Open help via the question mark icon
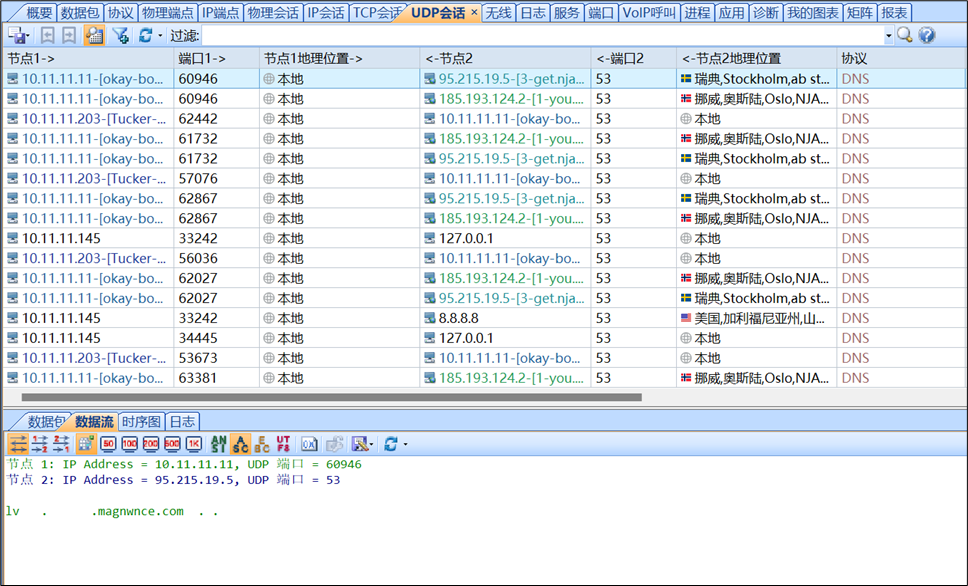The image size is (968, 586). (x=927, y=35)
